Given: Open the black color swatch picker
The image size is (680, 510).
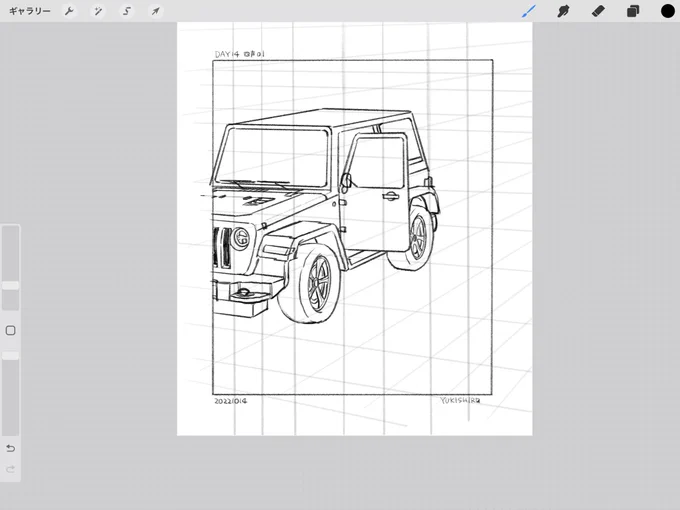Looking at the screenshot, I should click(x=667, y=11).
